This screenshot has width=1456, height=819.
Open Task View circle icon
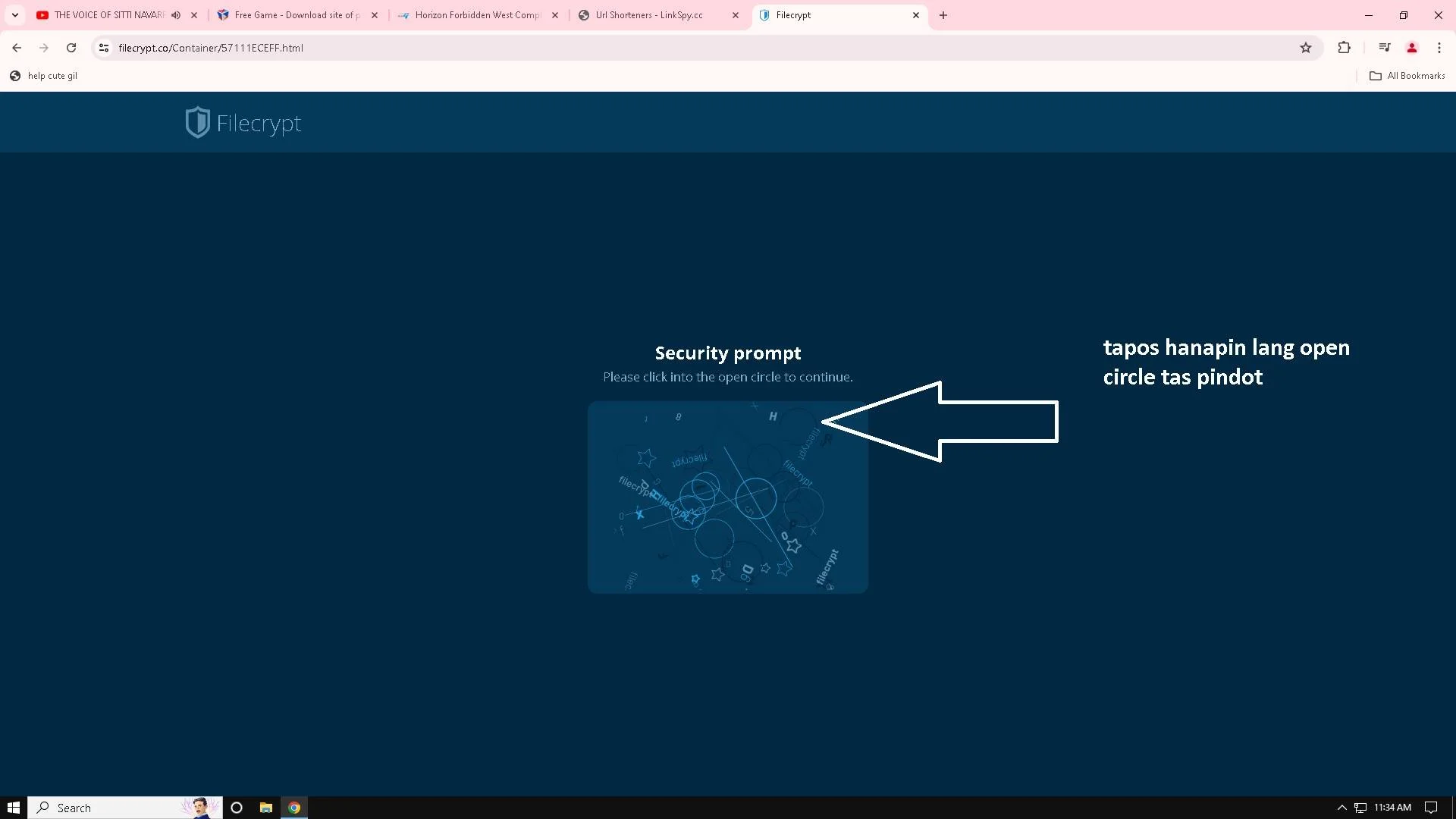coord(237,808)
